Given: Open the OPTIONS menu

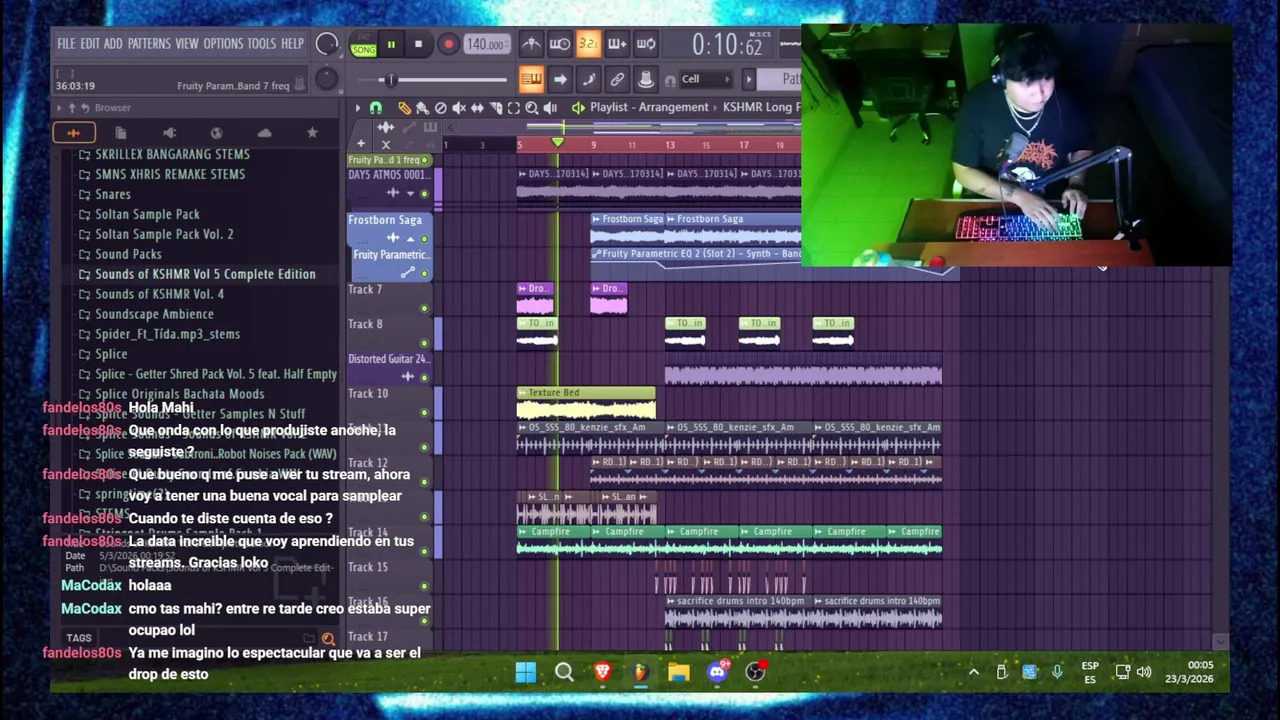Looking at the screenshot, I should click(x=223, y=44).
